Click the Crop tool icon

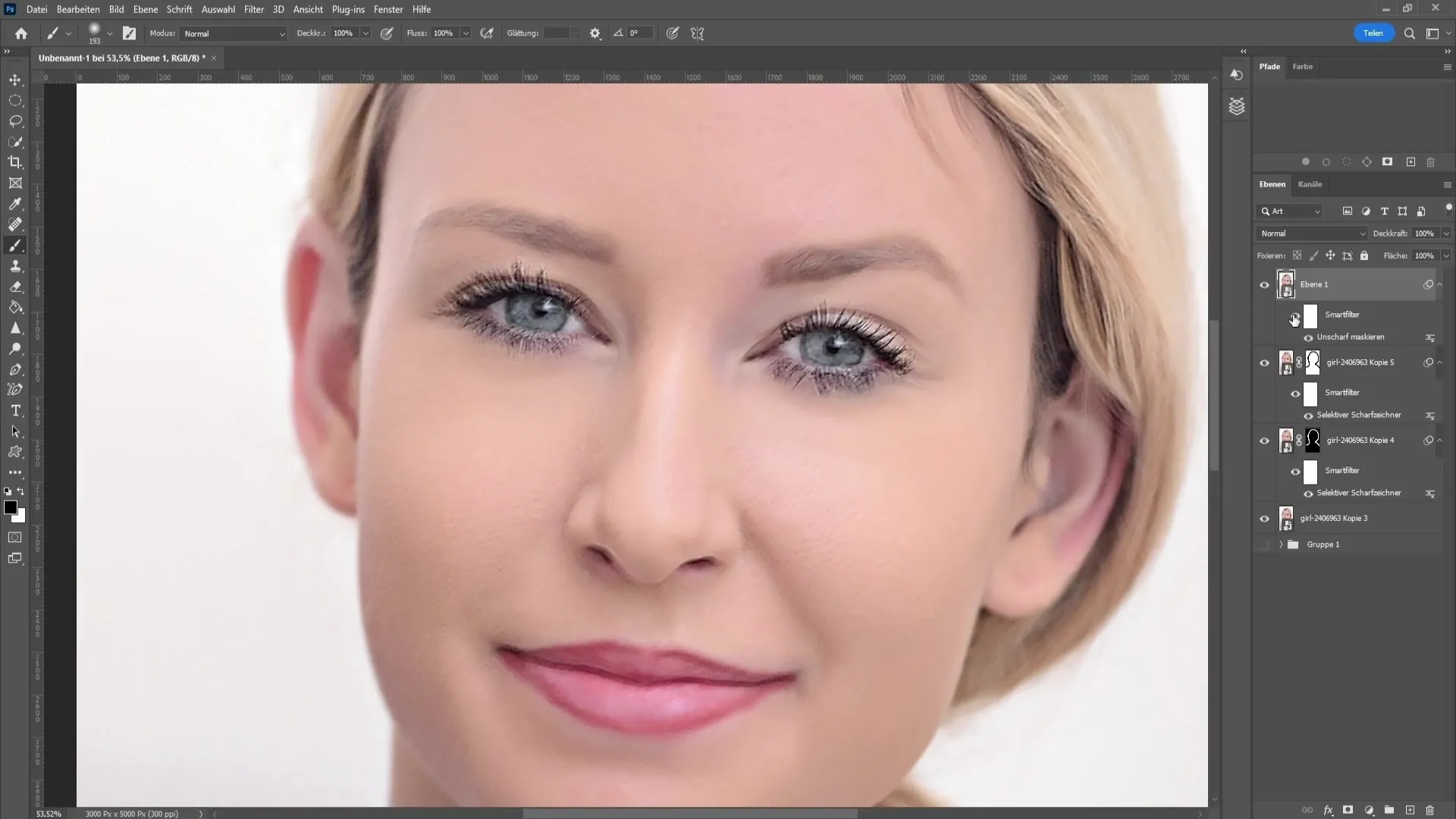tap(15, 163)
